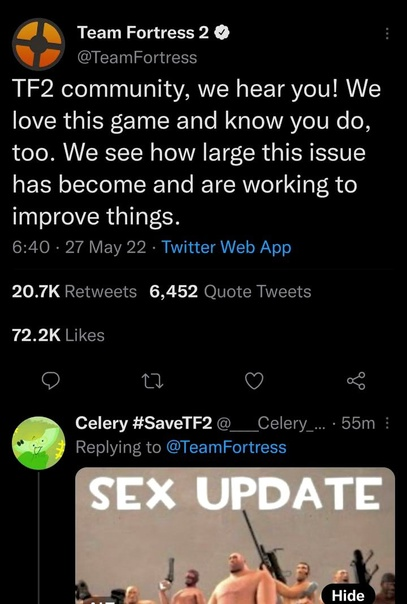The width and height of the screenshot is (407, 604).
Task: Open the Twitter Web App source link
Action: [x=226, y=247]
